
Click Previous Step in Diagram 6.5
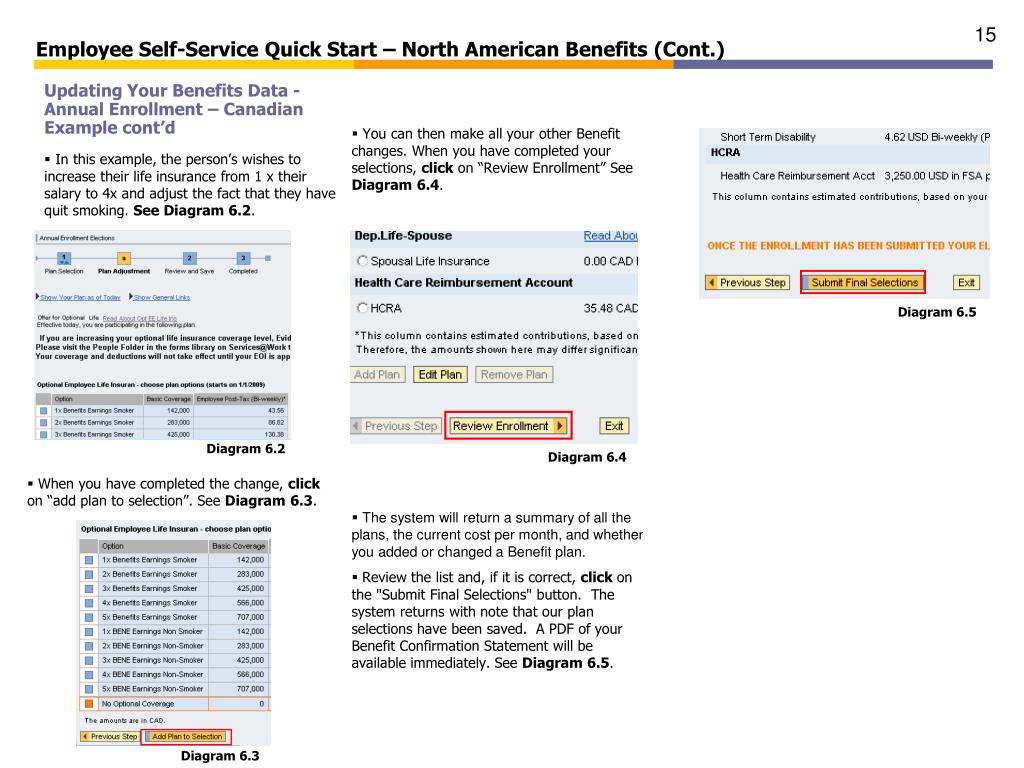click(748, 283)
